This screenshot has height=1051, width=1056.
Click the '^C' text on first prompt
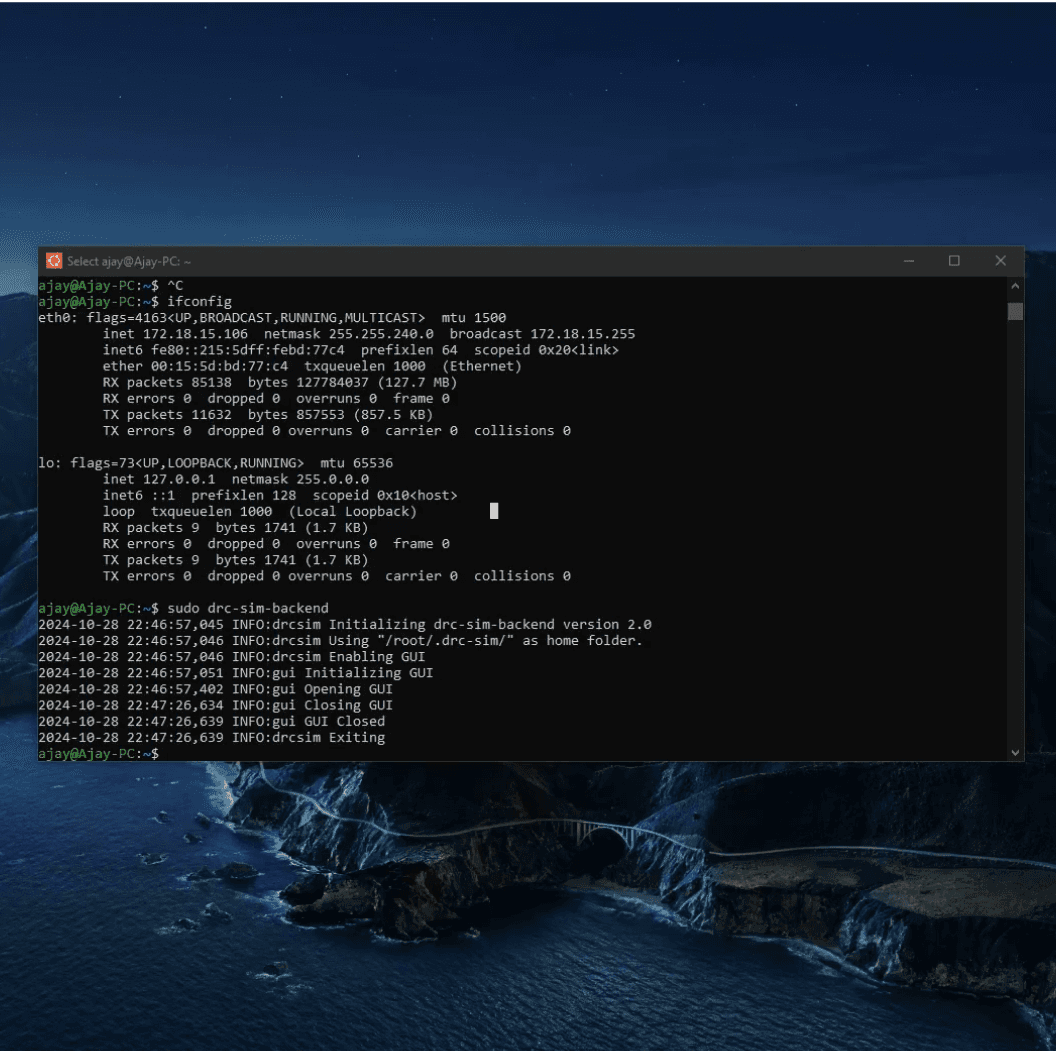coord(175,285)
